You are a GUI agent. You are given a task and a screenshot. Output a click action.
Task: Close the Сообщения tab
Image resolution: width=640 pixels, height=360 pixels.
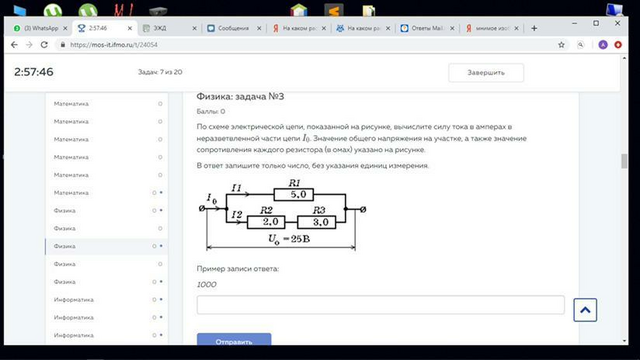259,28
